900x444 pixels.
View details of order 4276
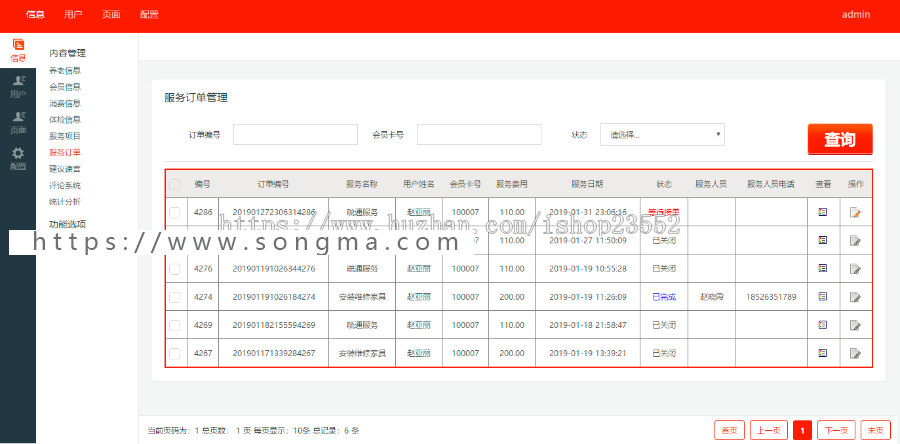point(823,268)
